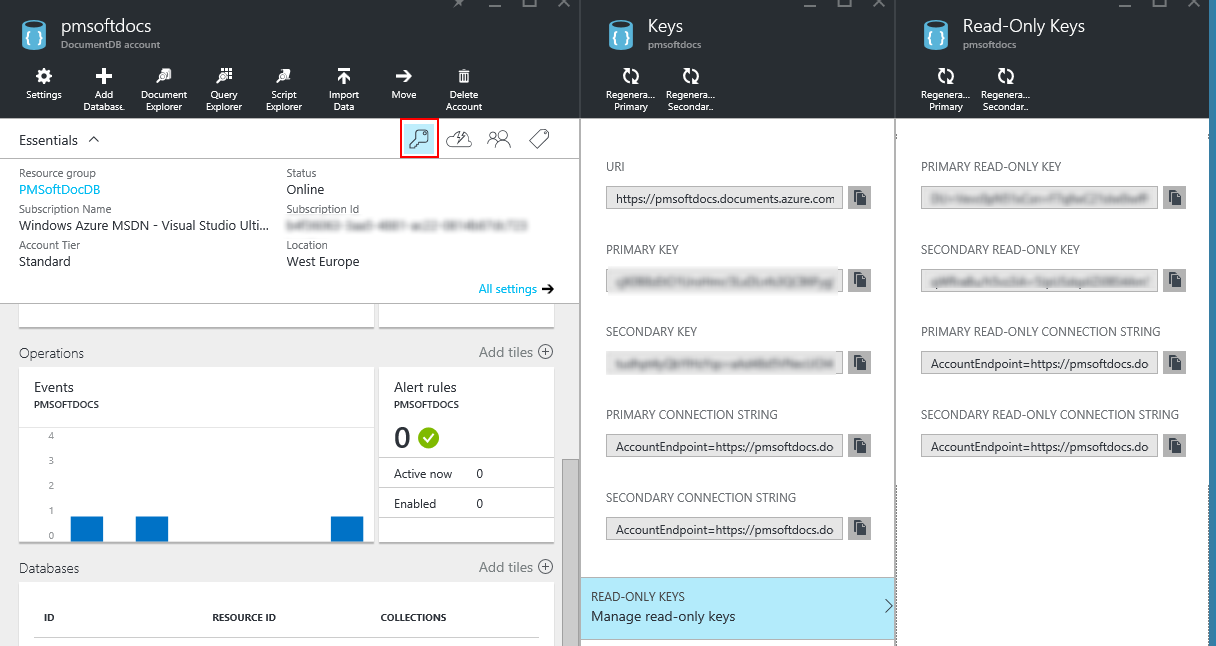Open Document Explorer
The width and height of the screenshot is (1216, 646).
(164, 84)
